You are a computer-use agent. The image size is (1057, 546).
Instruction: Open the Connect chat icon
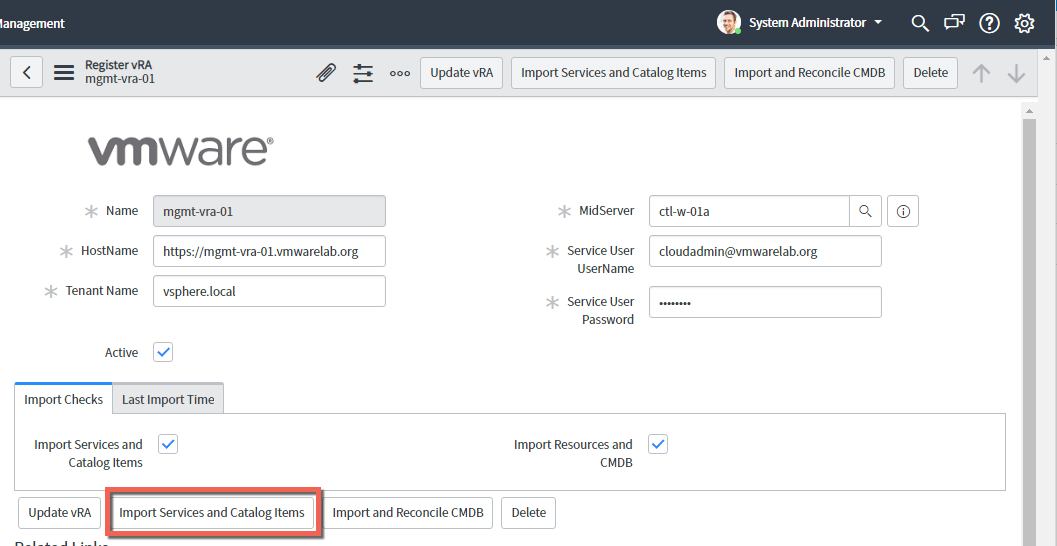click(x=954, y=23)
